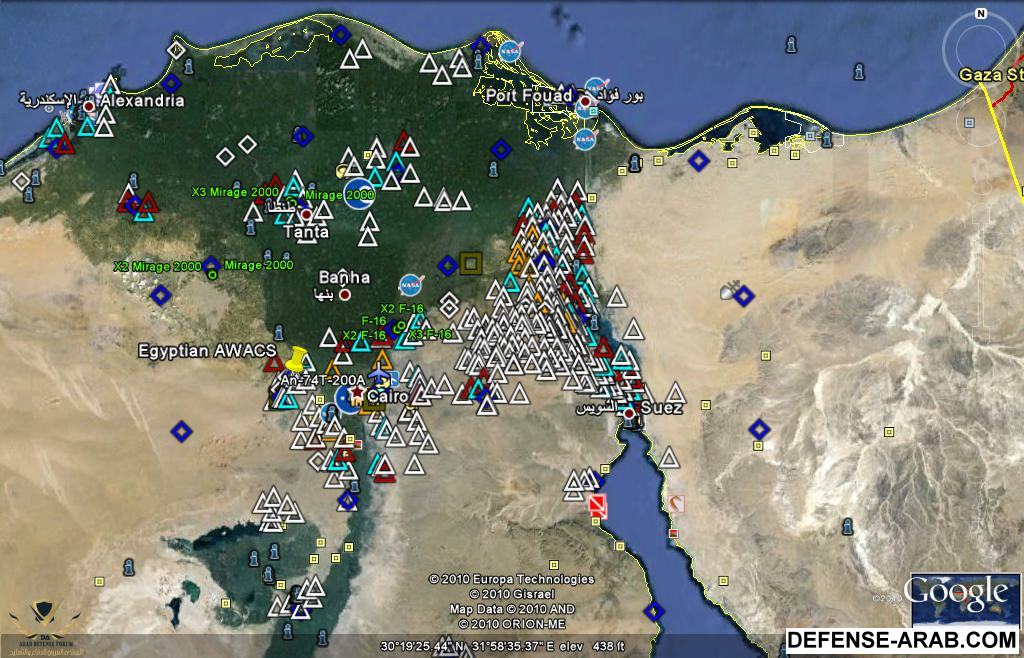Image resolution: width=1024 pixels, height=658 pixels.
Task: Click the X3 F-16 label
Action: [x=430, y=334]
